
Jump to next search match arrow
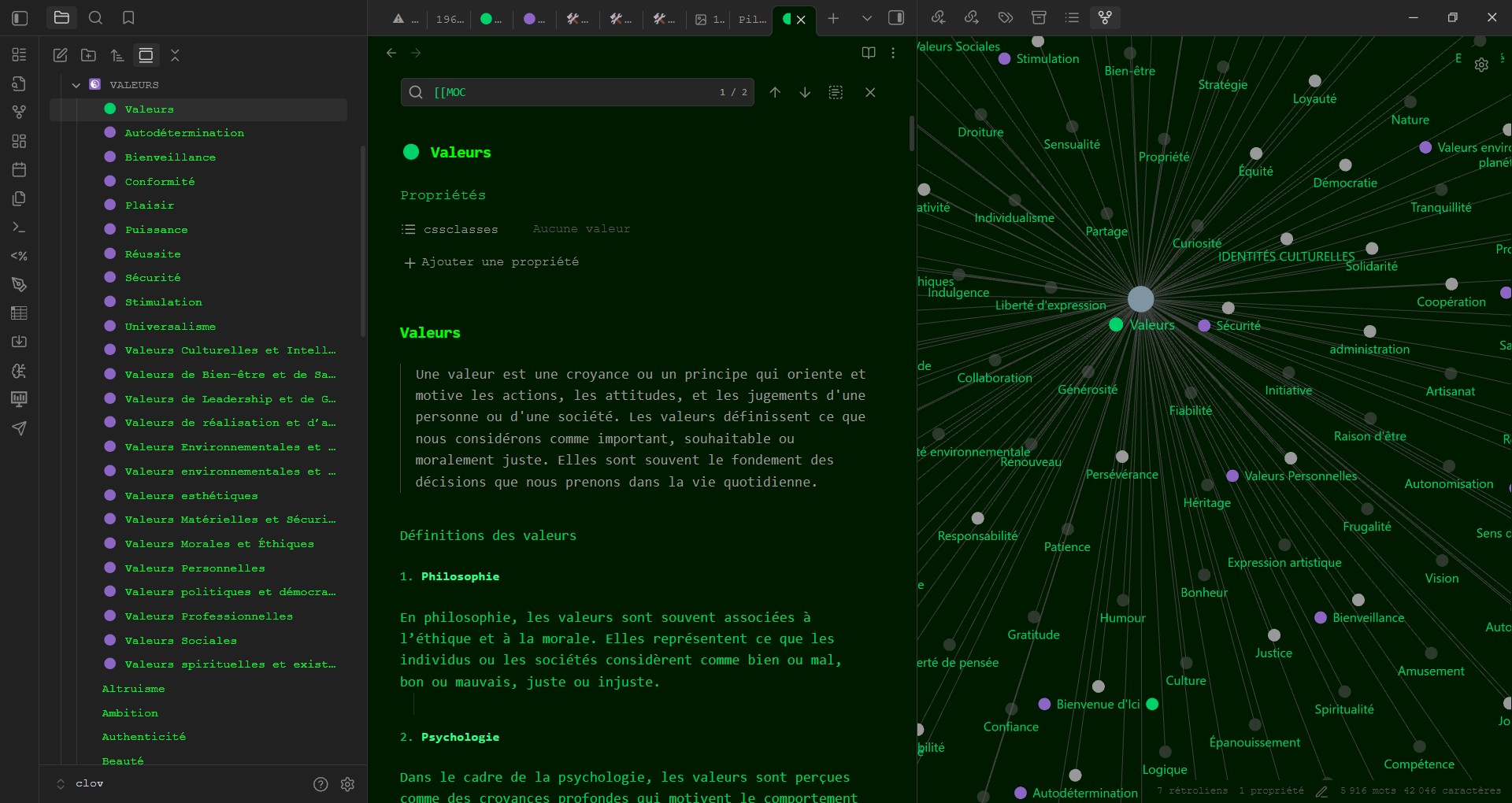[805, 92]
